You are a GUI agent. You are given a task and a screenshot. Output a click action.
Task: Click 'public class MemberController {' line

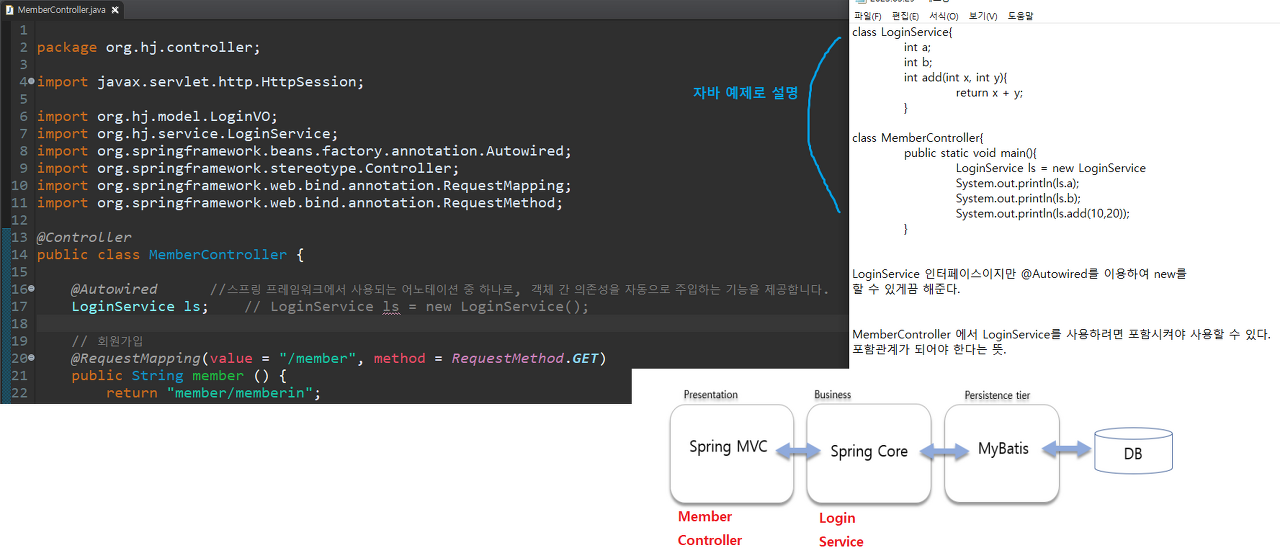pyautogui.click(x=170, y=254)
